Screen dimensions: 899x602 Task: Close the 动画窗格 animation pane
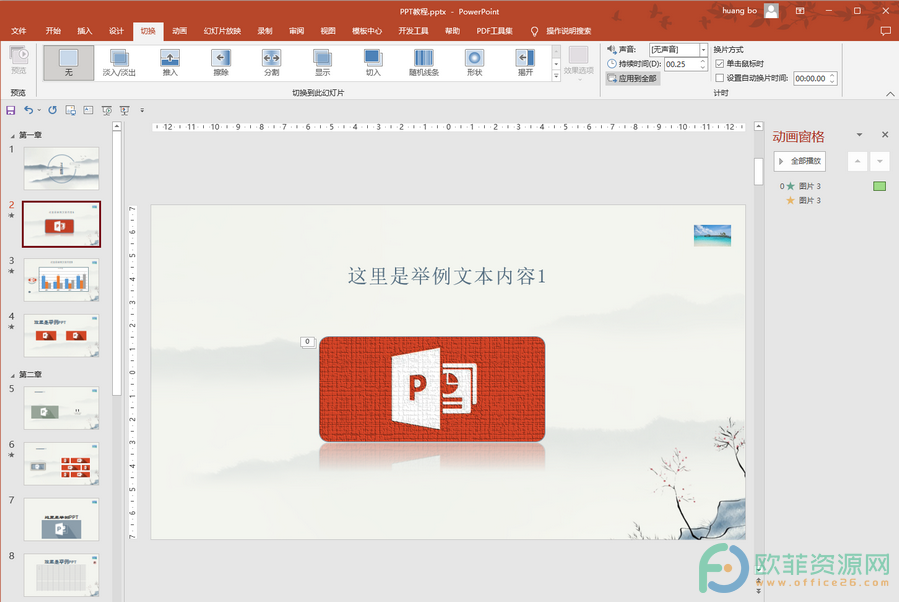point(885,135)
